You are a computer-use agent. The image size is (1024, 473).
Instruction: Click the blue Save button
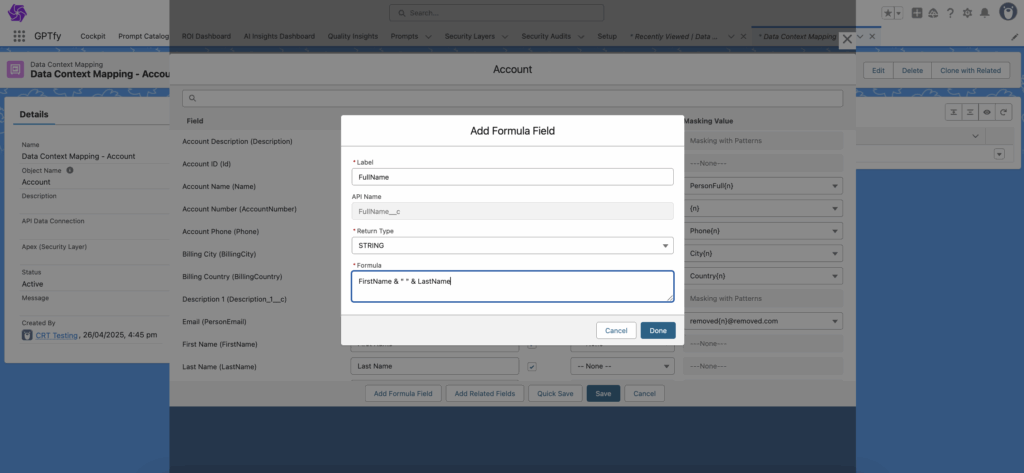click(x=603, y=393)
